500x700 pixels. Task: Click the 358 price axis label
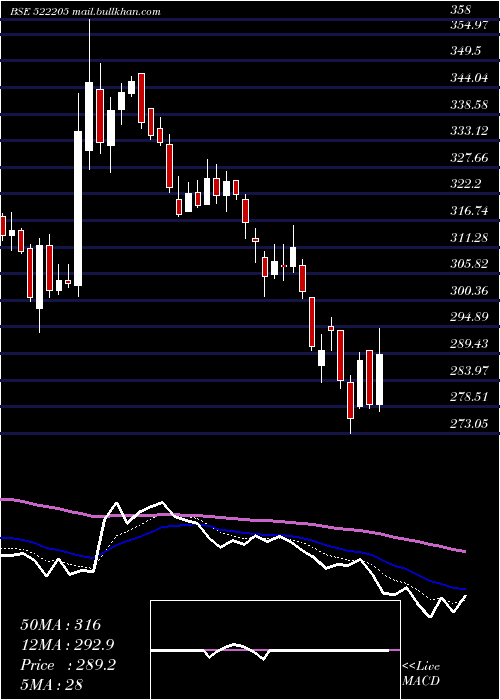(x=460, y=10)
